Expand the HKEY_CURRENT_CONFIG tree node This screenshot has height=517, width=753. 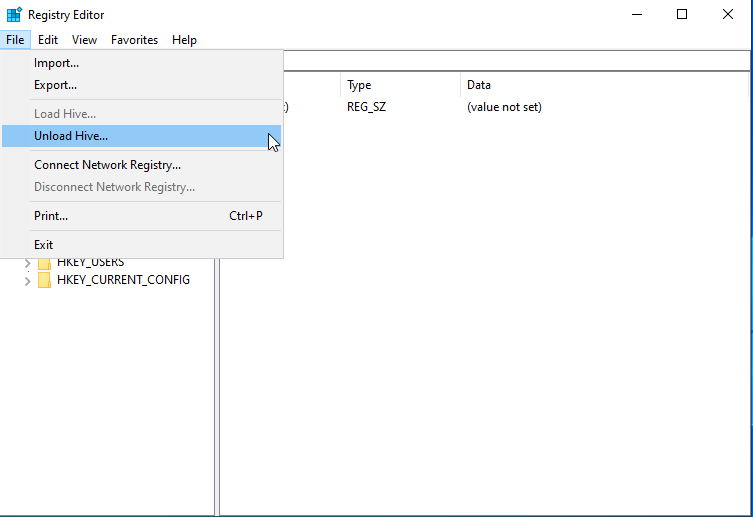click(27, 281)
